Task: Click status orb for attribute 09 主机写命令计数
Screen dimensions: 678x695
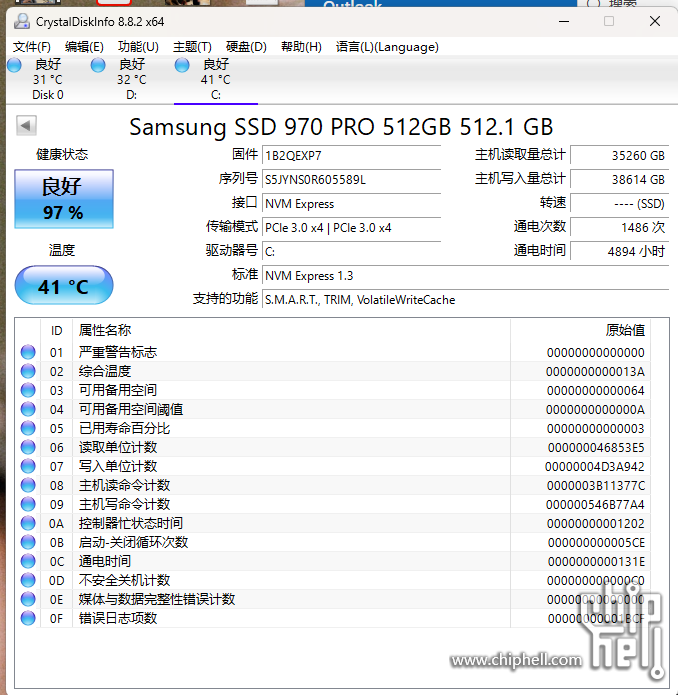Action: point(28,504)
